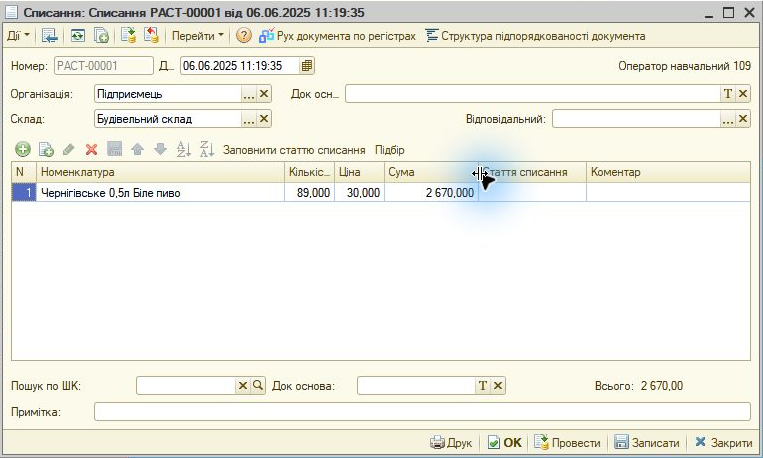The height and width of the screenshot is (458, 763).
Task: Move the row up with the arrow icon
Action: point(138,149)
